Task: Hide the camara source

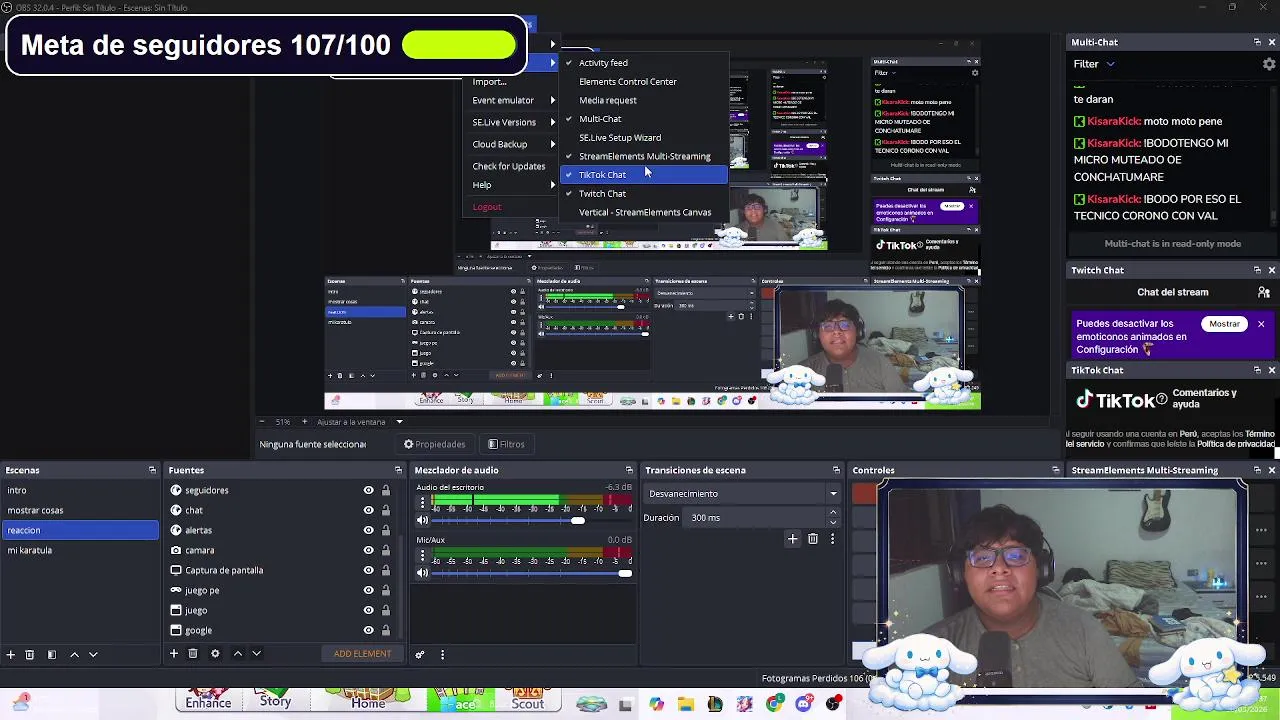Action: 368,550
